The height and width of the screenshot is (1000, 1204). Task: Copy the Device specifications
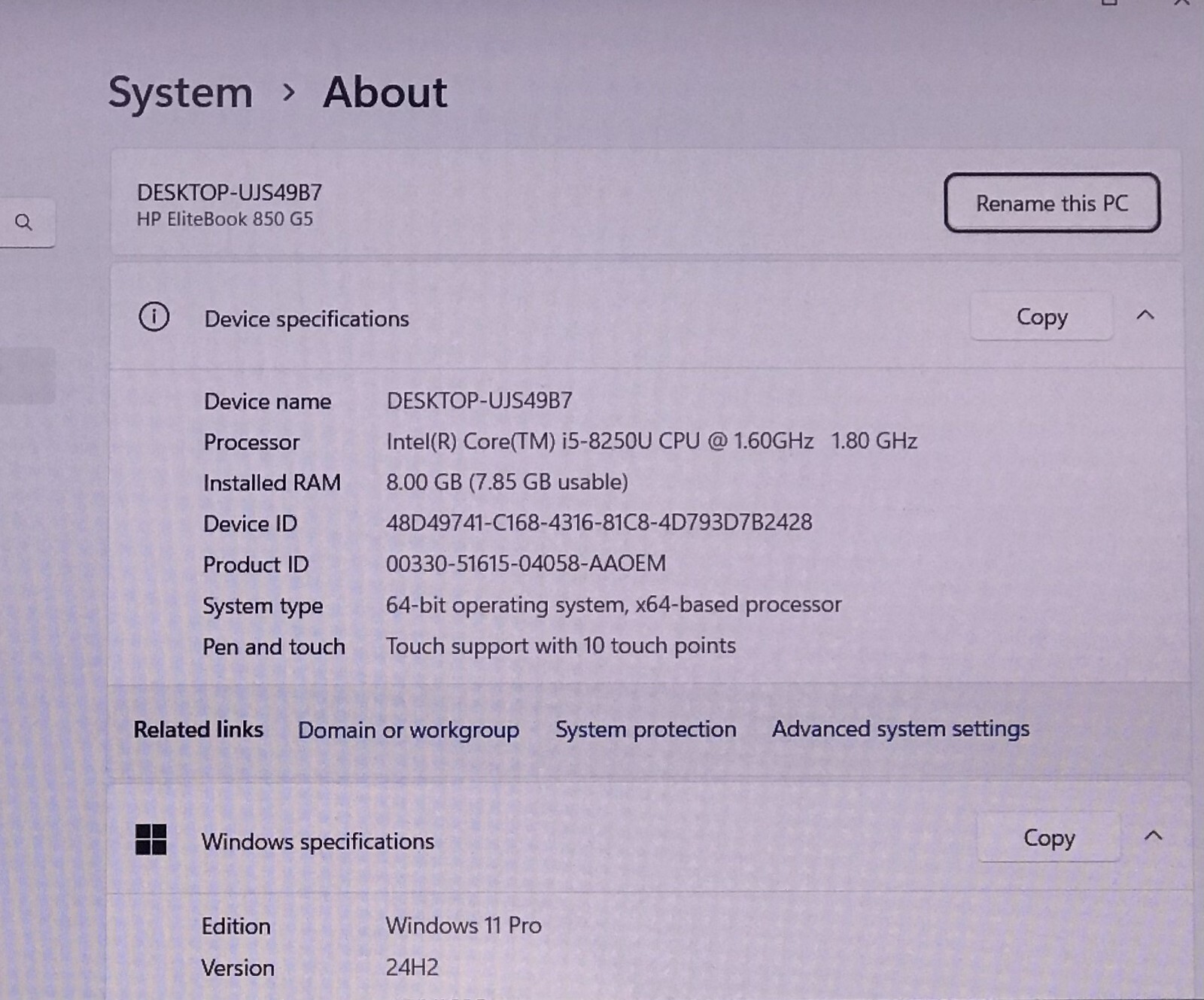[1041, 317]
